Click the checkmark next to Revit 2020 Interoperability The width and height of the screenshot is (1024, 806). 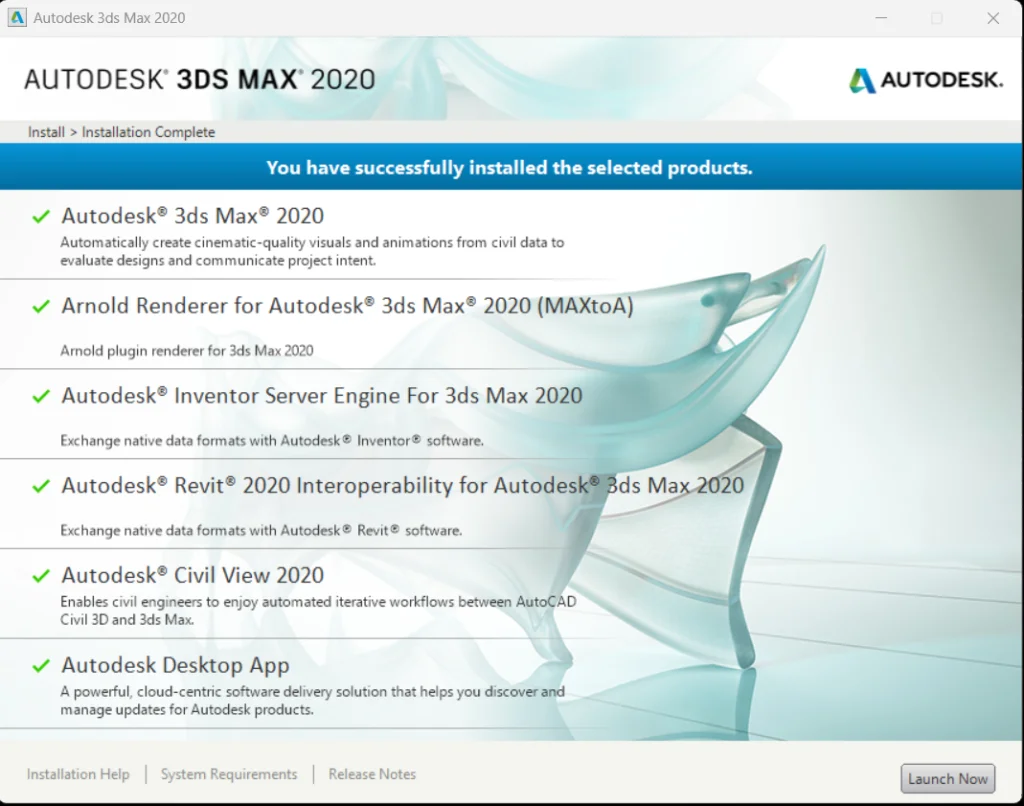41,486
